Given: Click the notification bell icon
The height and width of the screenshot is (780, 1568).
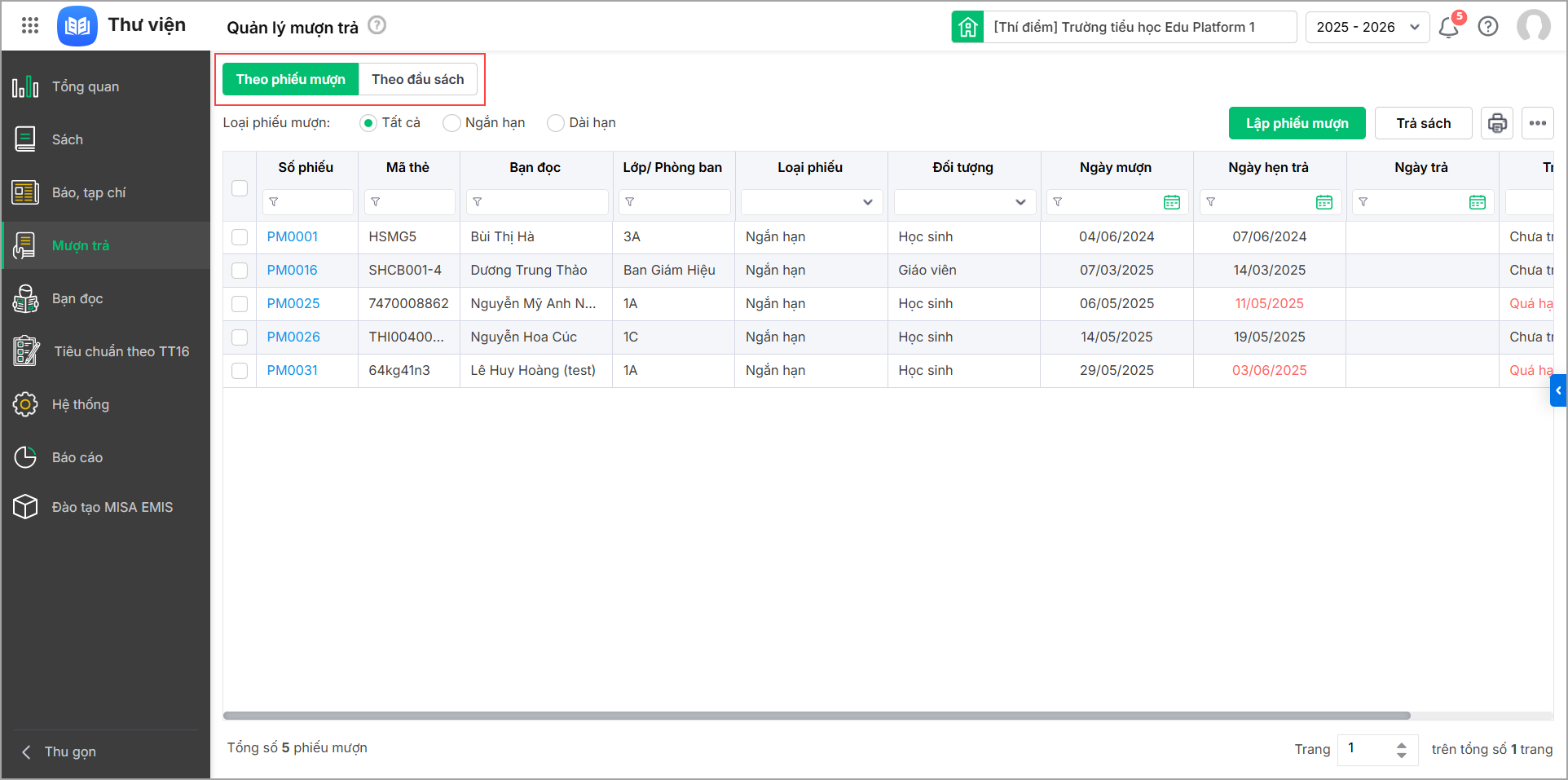Looking at the screenshot, I should 1448,28.
